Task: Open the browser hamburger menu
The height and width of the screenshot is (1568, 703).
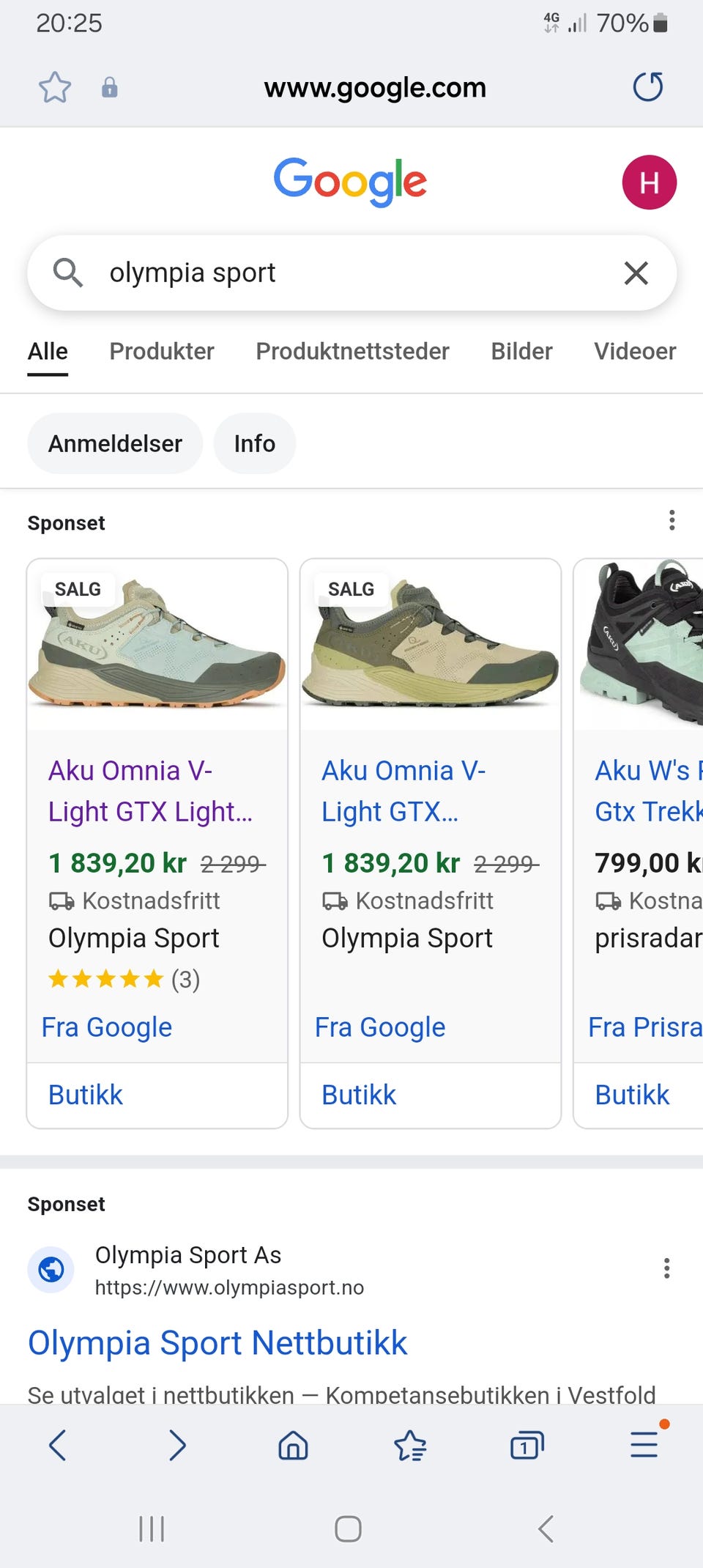Action: click(644, 1444)
